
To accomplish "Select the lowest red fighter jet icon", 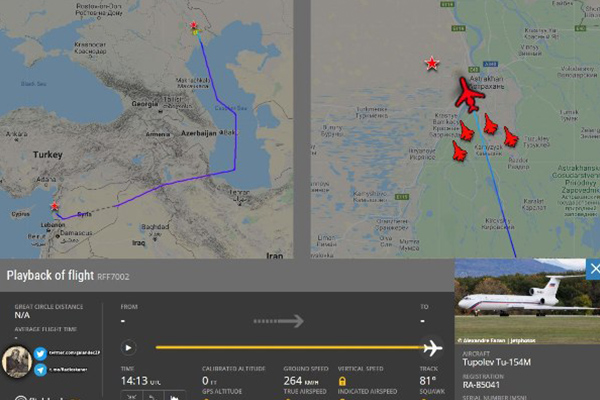I will click(x=459, y=152).
